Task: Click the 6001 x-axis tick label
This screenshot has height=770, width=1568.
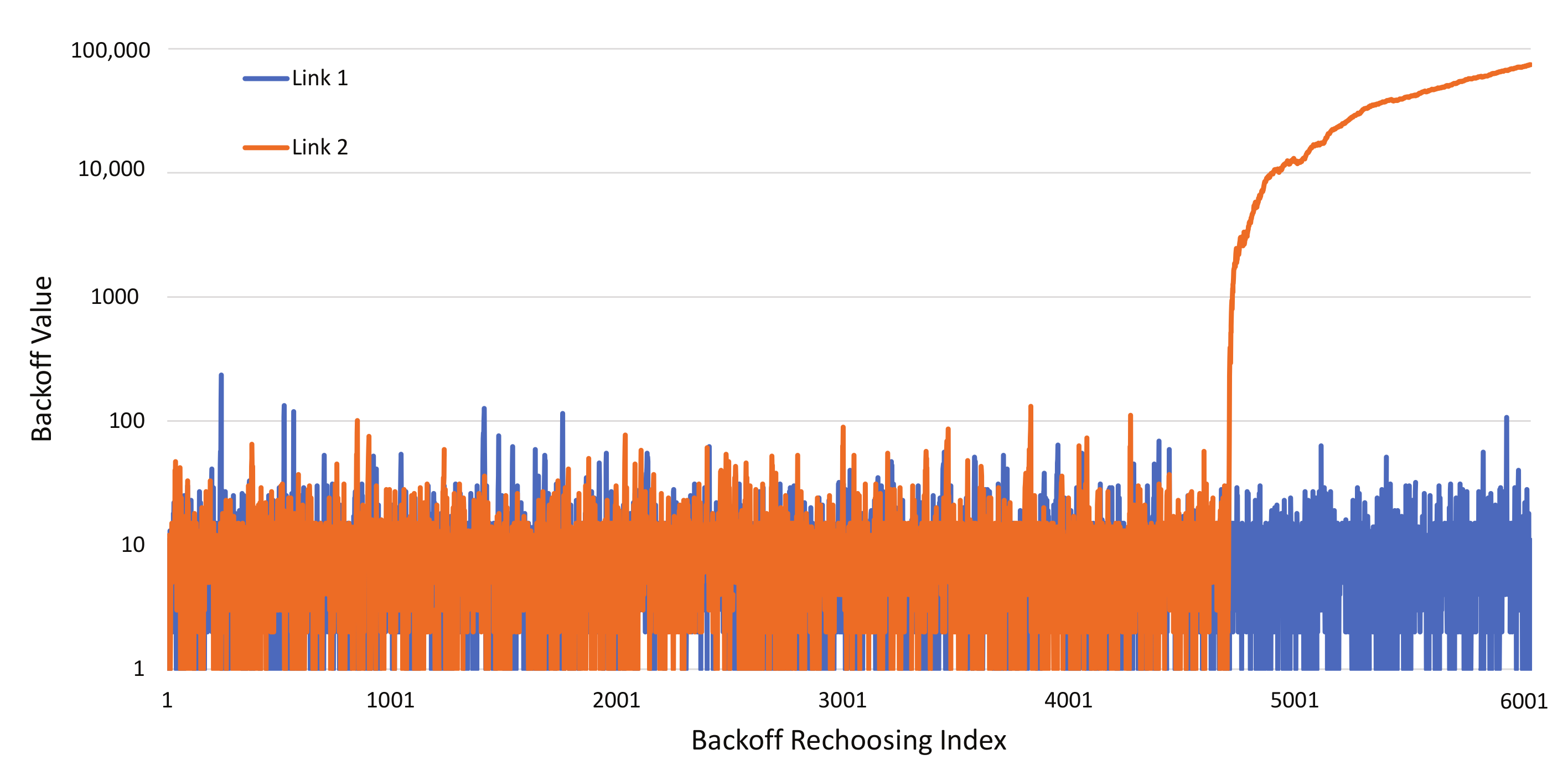Action: 1524,702
